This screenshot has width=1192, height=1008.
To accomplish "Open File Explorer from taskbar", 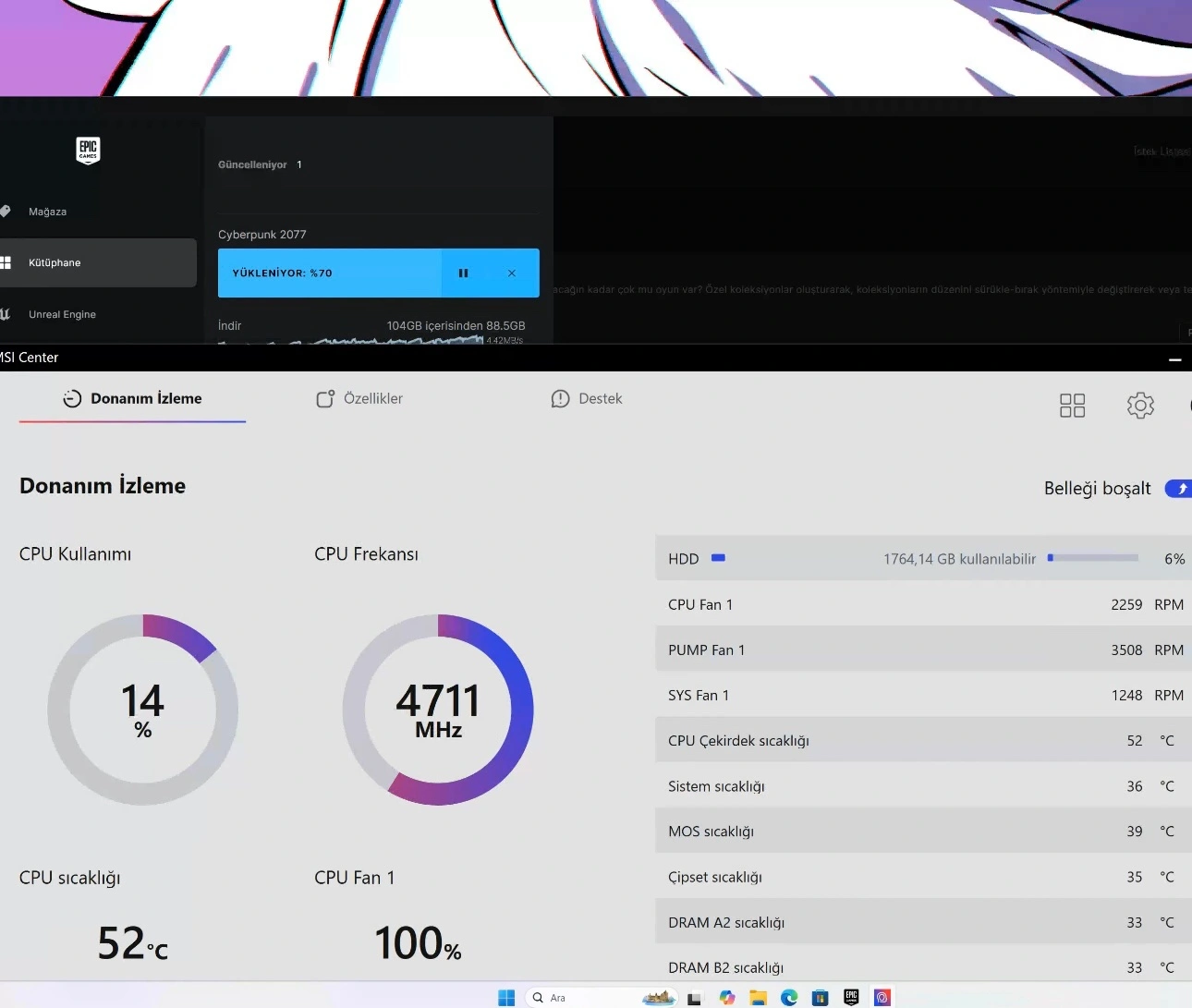I will (759, 998).
